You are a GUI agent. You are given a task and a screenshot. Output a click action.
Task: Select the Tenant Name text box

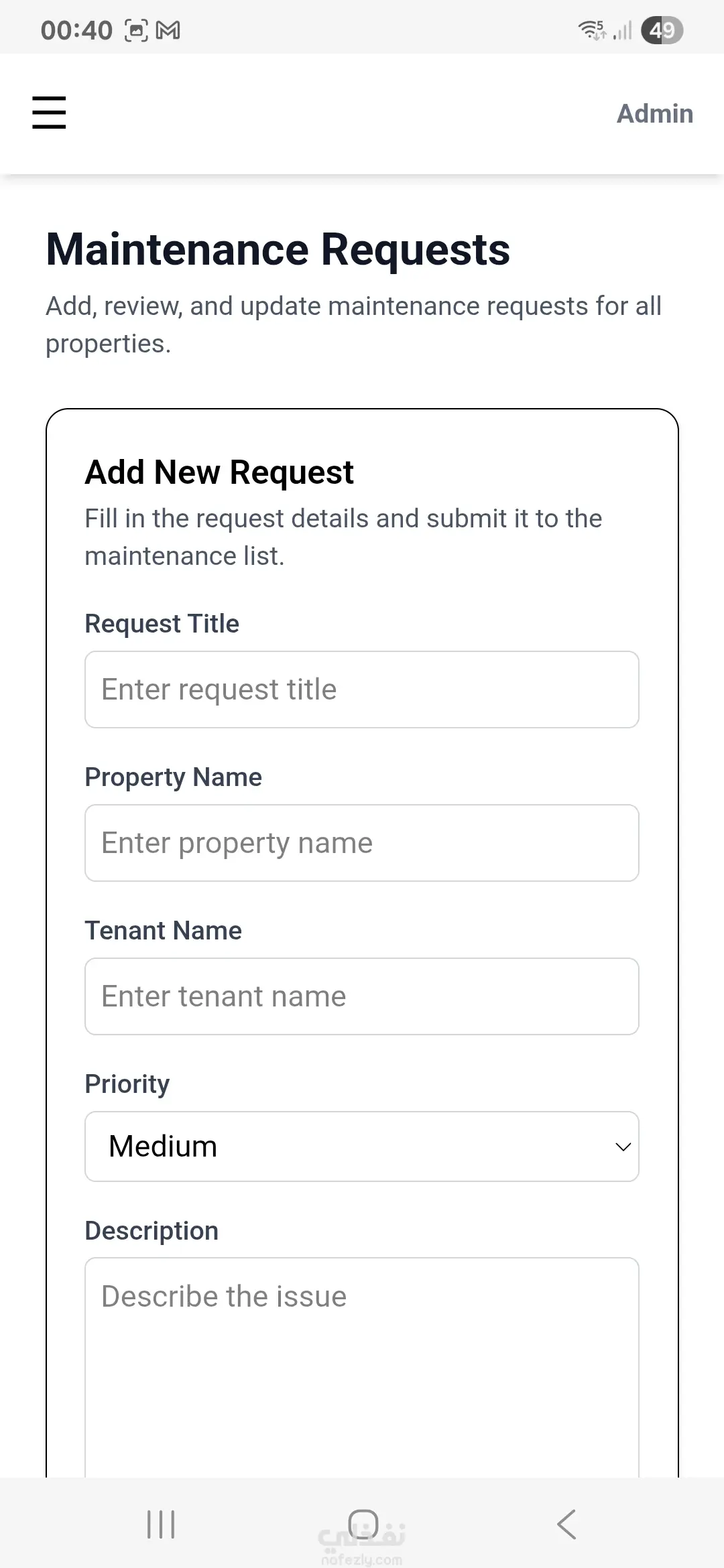(362, 996)
